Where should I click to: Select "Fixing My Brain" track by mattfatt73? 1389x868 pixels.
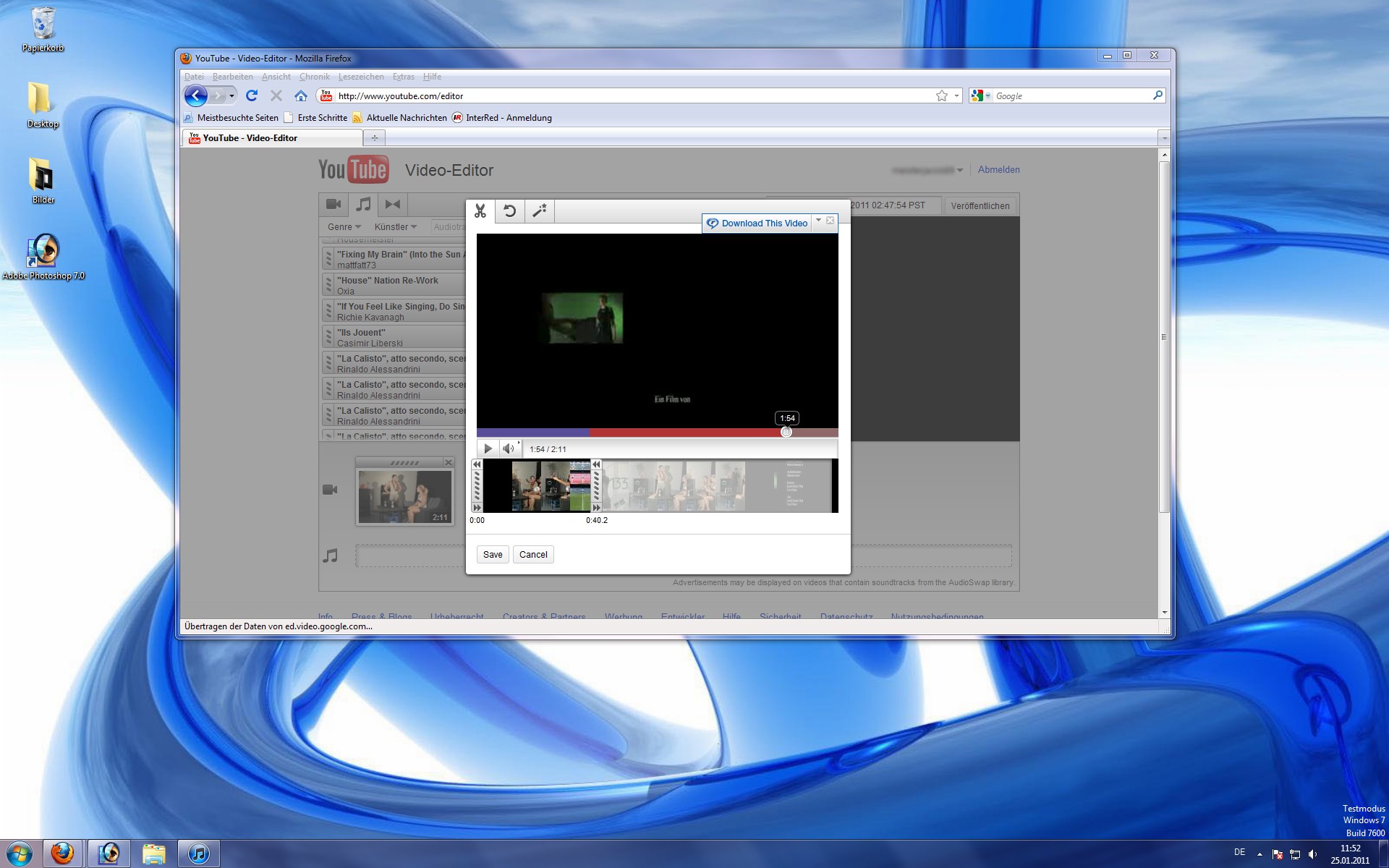(394, 259)
